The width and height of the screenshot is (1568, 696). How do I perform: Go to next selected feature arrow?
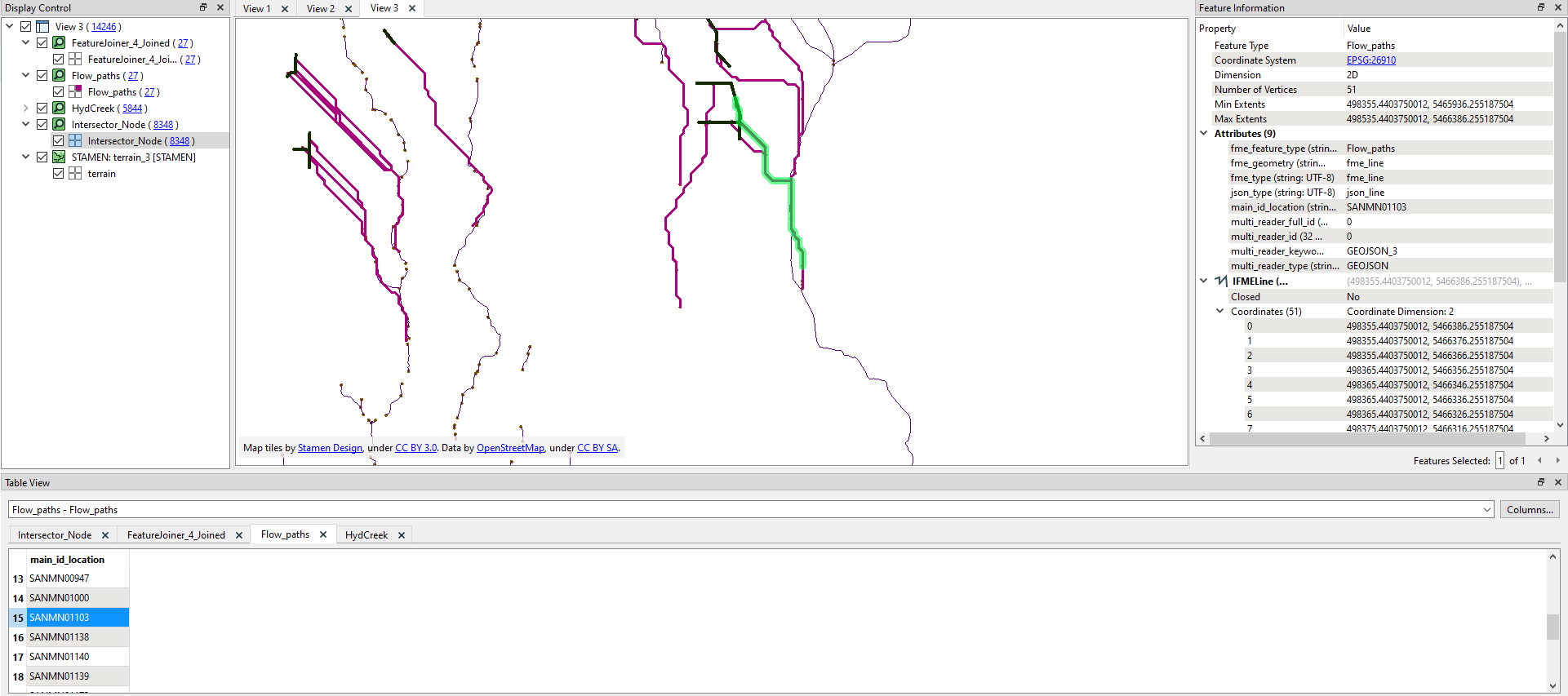1557,461
